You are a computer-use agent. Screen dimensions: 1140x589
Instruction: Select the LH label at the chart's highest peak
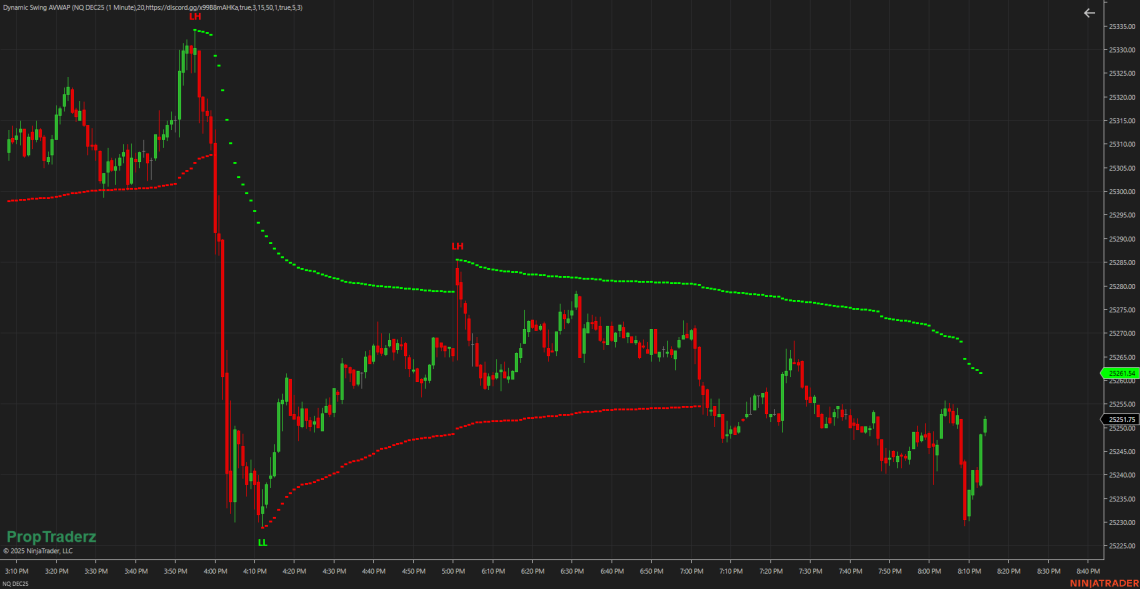[x=194, y=17]
